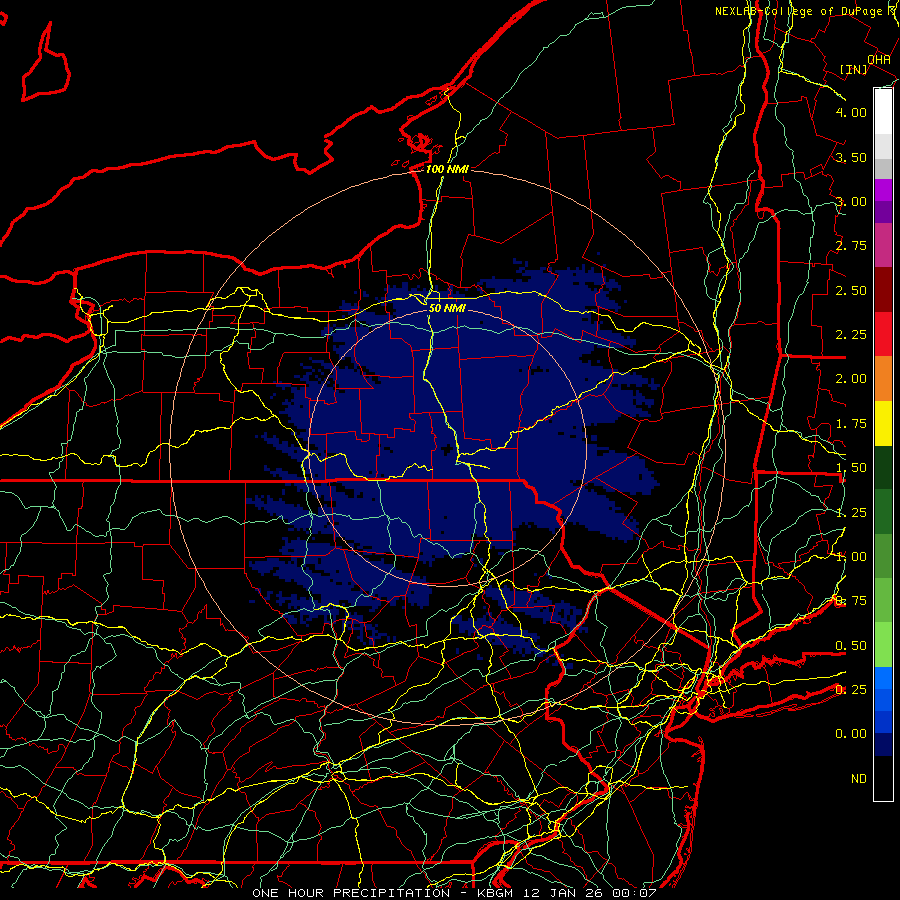Click the ND legend label
The width and height of the screenshot is (900, 900).
(x=859, y=779)
